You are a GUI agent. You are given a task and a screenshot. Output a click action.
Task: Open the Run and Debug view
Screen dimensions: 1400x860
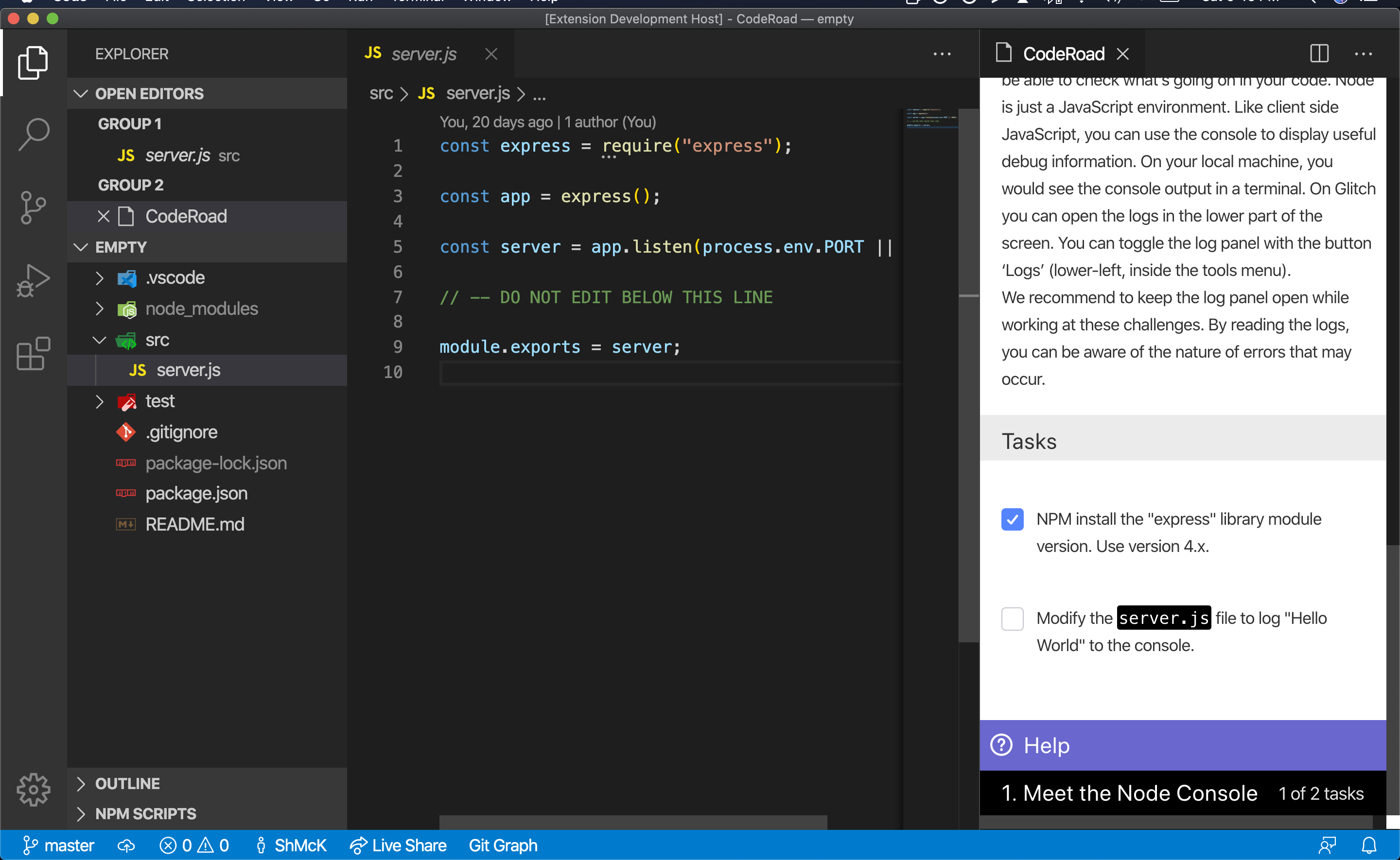(34, 280)
